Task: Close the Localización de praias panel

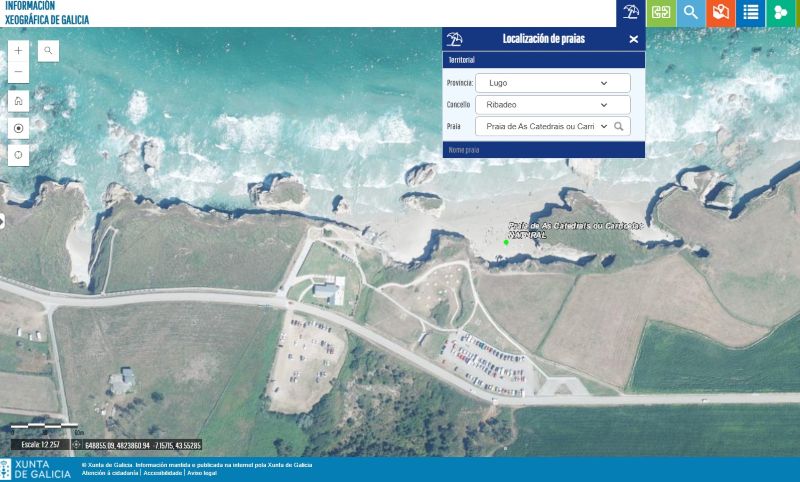Action: (x=634, y=39)
